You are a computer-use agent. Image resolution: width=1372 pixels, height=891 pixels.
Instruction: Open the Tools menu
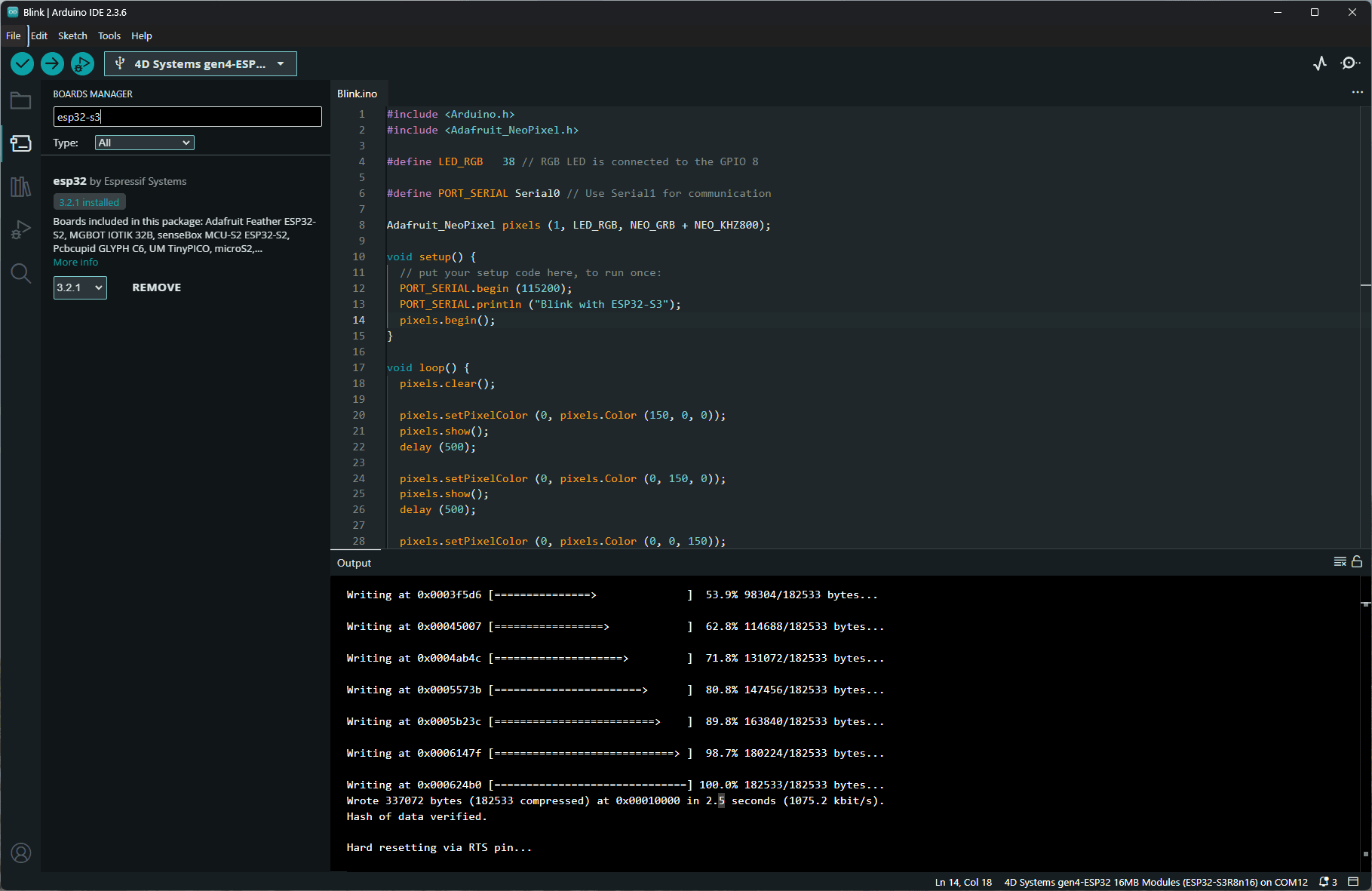(109, 35)
